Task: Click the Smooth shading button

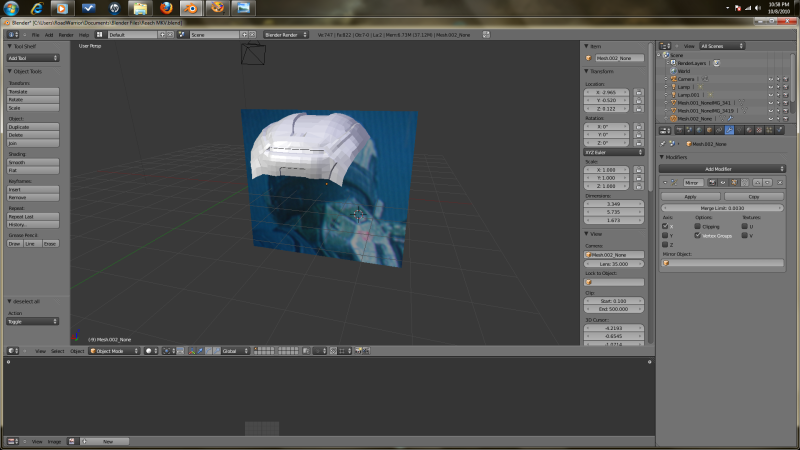Action: click(33, 162)
